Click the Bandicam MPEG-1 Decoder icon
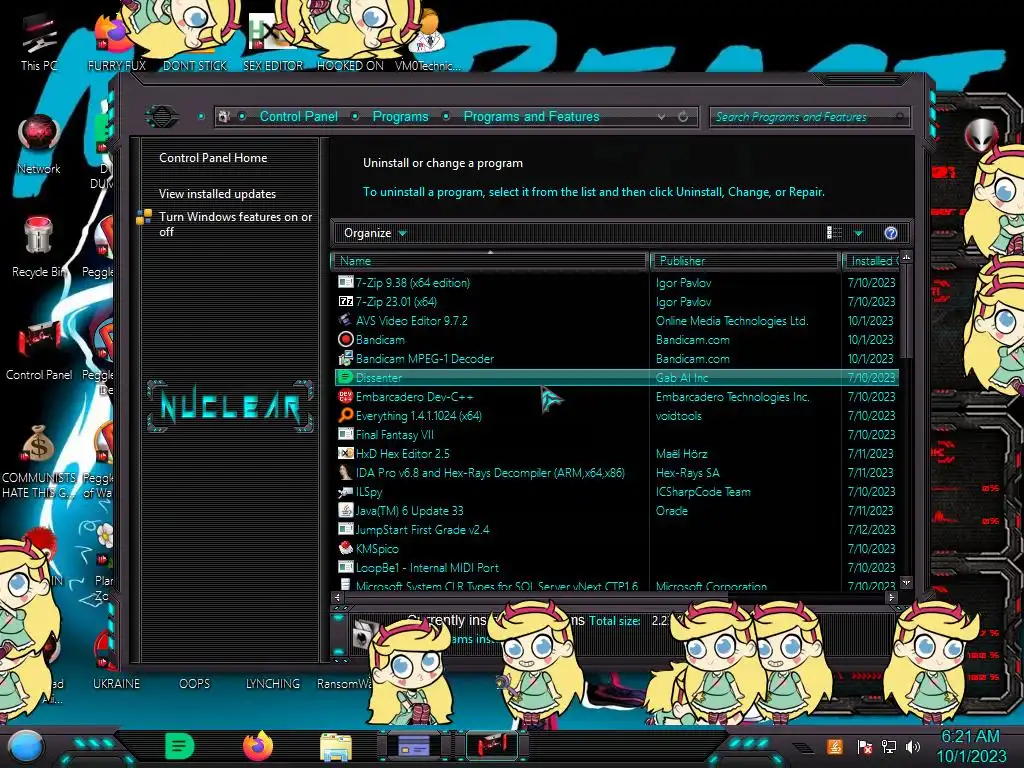 pyautogui.click(x=345, y=359)
